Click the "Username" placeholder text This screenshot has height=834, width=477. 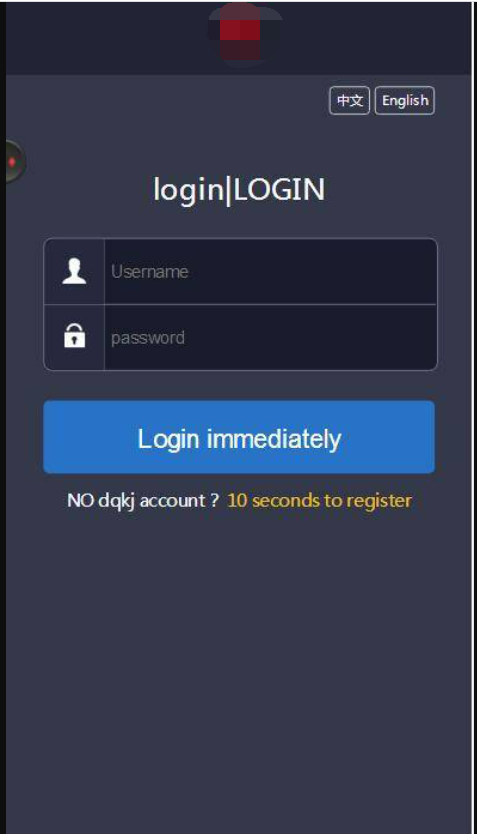[149, 271]
